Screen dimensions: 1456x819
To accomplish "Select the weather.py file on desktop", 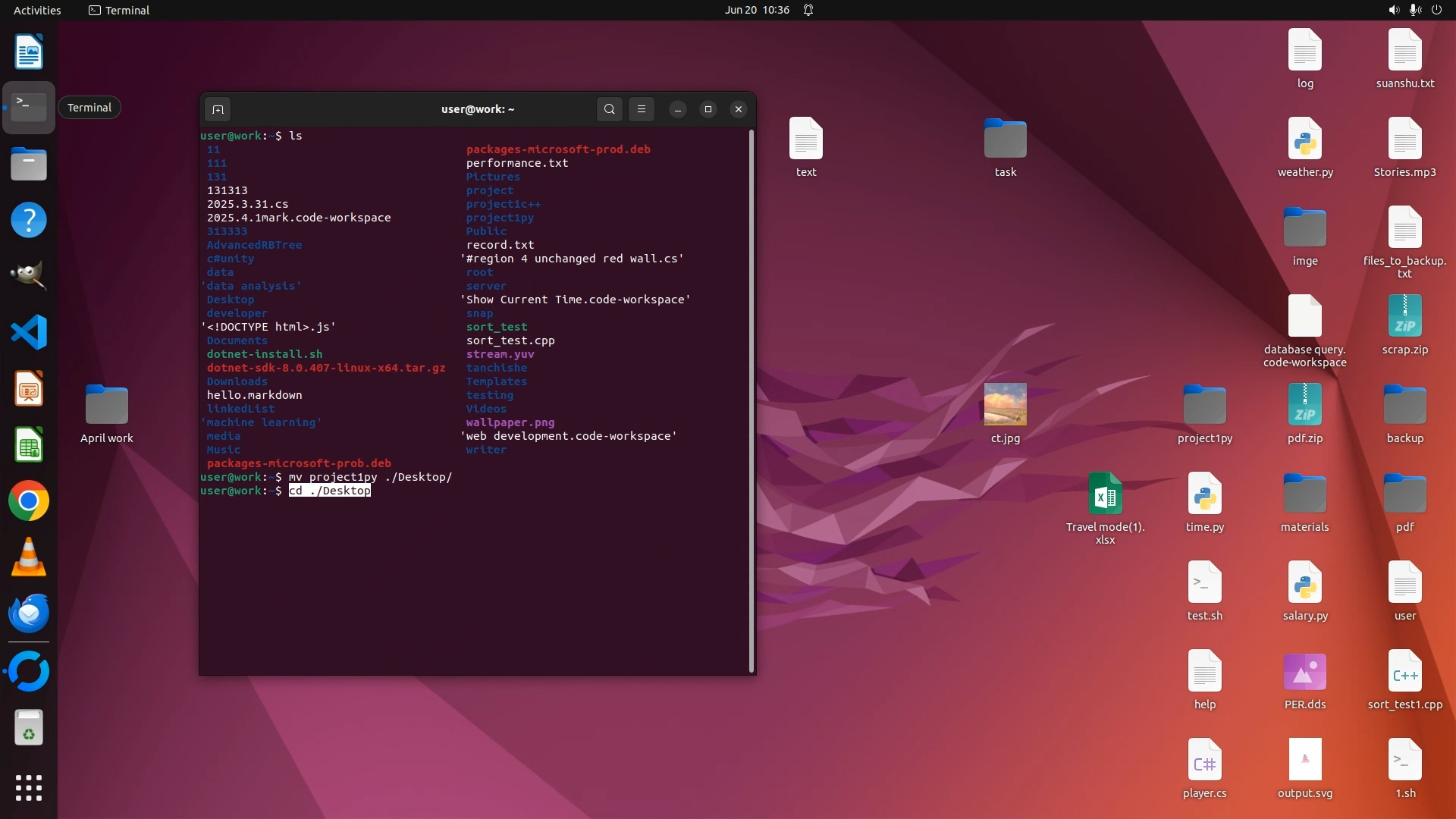I will click(x=1304, y=141).
